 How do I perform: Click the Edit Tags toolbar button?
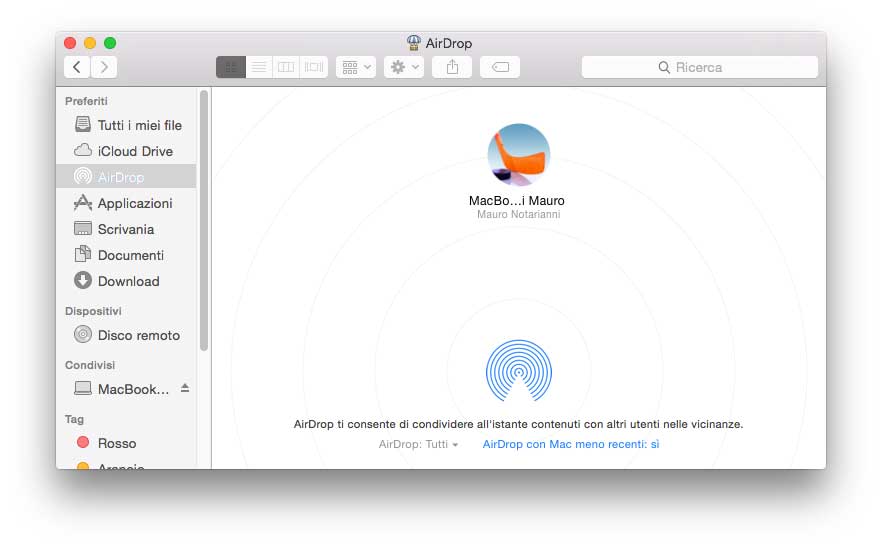[x=500, y=68]
